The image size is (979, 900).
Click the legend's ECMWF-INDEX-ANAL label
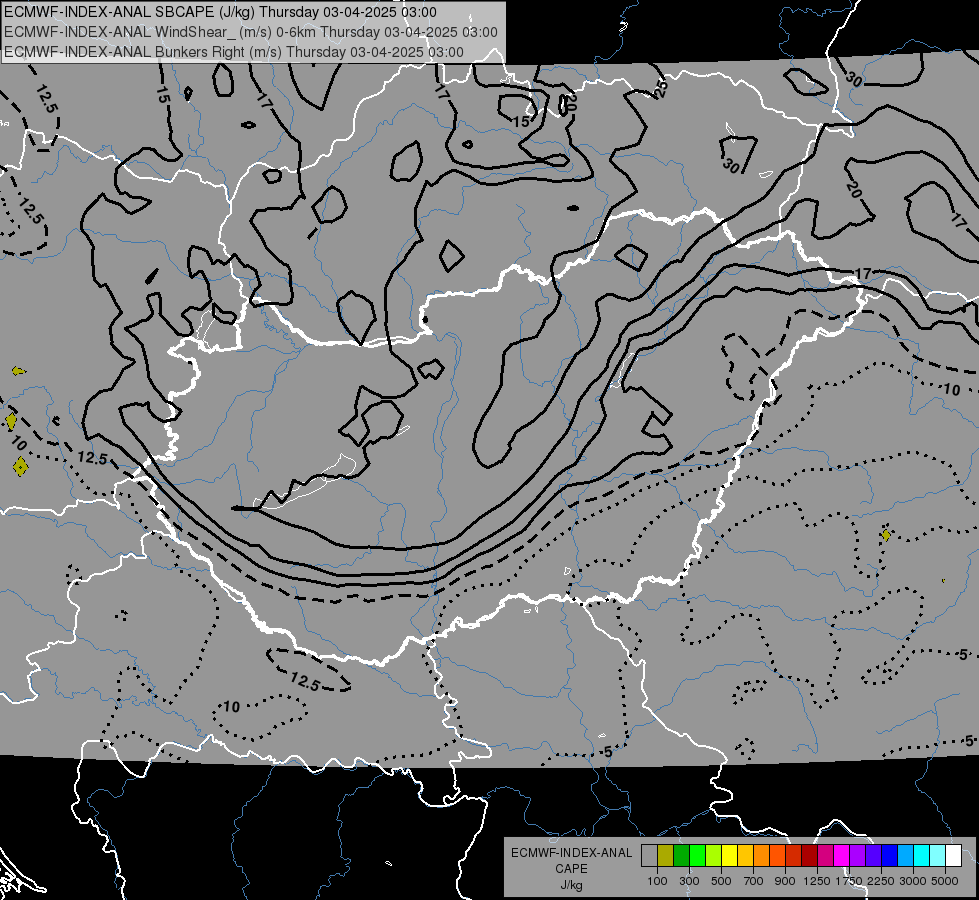pos(571,853)
